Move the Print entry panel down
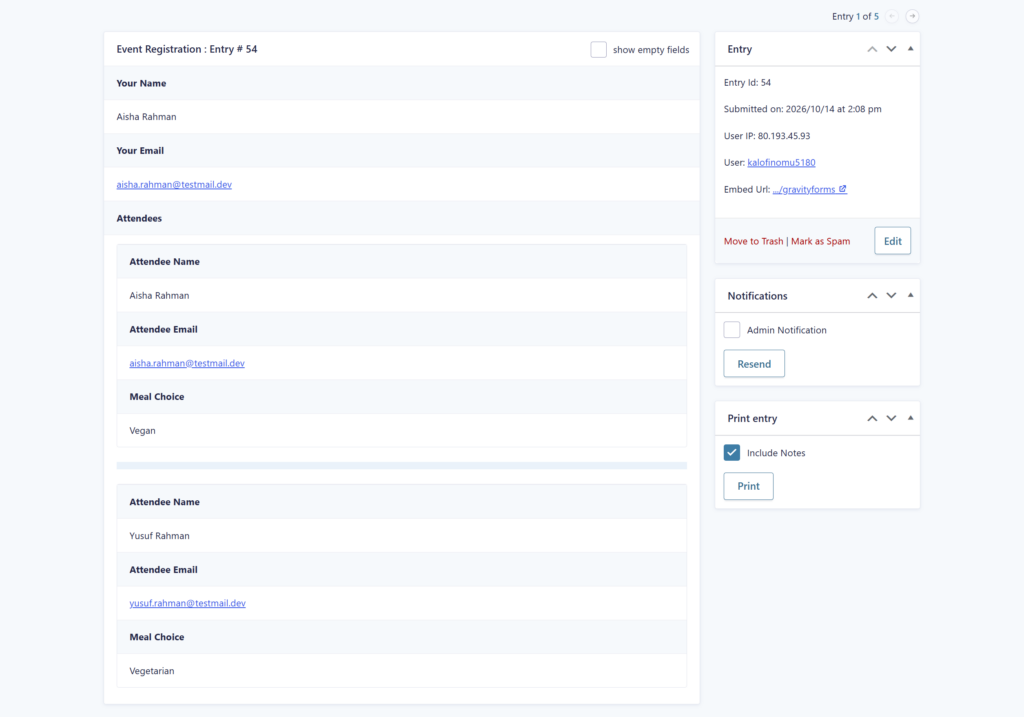Screen dimensions: 1024x717 pos(891,419)
